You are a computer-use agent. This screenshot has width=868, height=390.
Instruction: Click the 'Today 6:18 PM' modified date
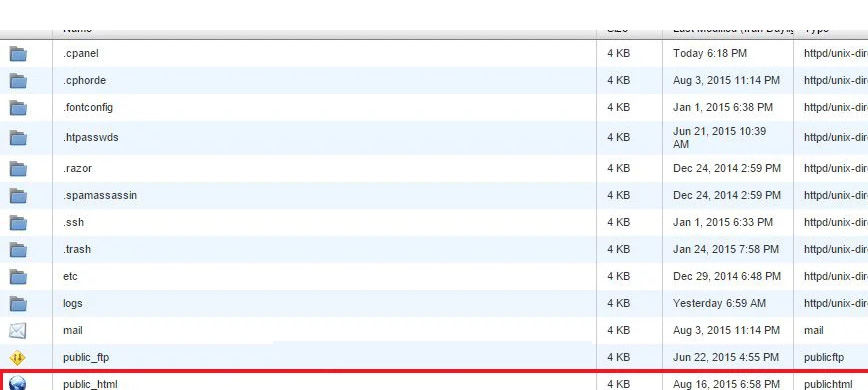point(710,54)
